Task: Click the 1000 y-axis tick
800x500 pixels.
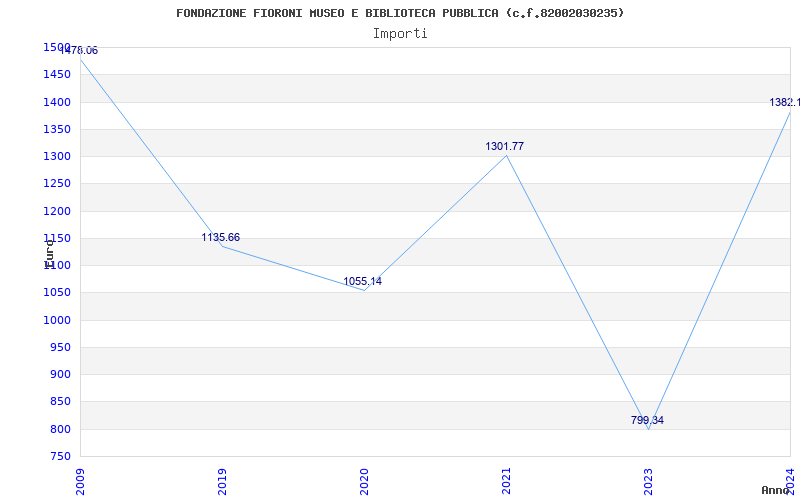Action: tap(57, 320)
